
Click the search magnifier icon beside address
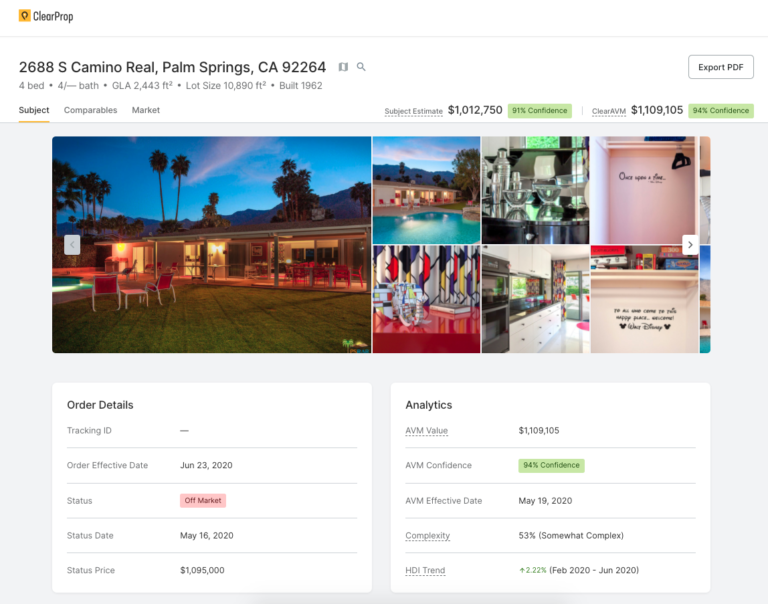[x=361, y=67]
